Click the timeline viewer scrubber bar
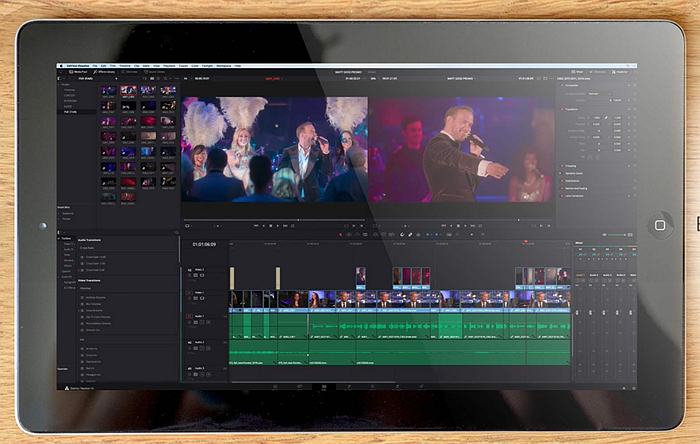Viewport: 700px width, 444px height. (x=462, y=220)
